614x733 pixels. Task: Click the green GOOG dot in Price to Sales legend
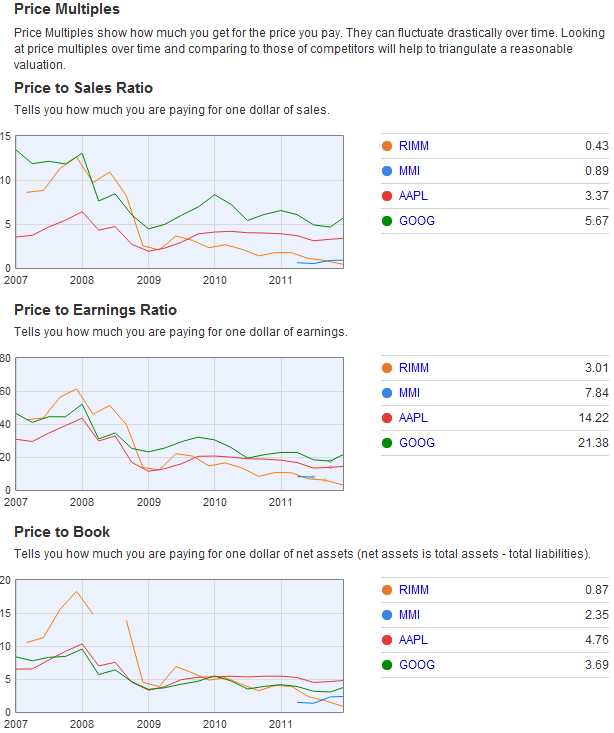(x=387, y=221)
